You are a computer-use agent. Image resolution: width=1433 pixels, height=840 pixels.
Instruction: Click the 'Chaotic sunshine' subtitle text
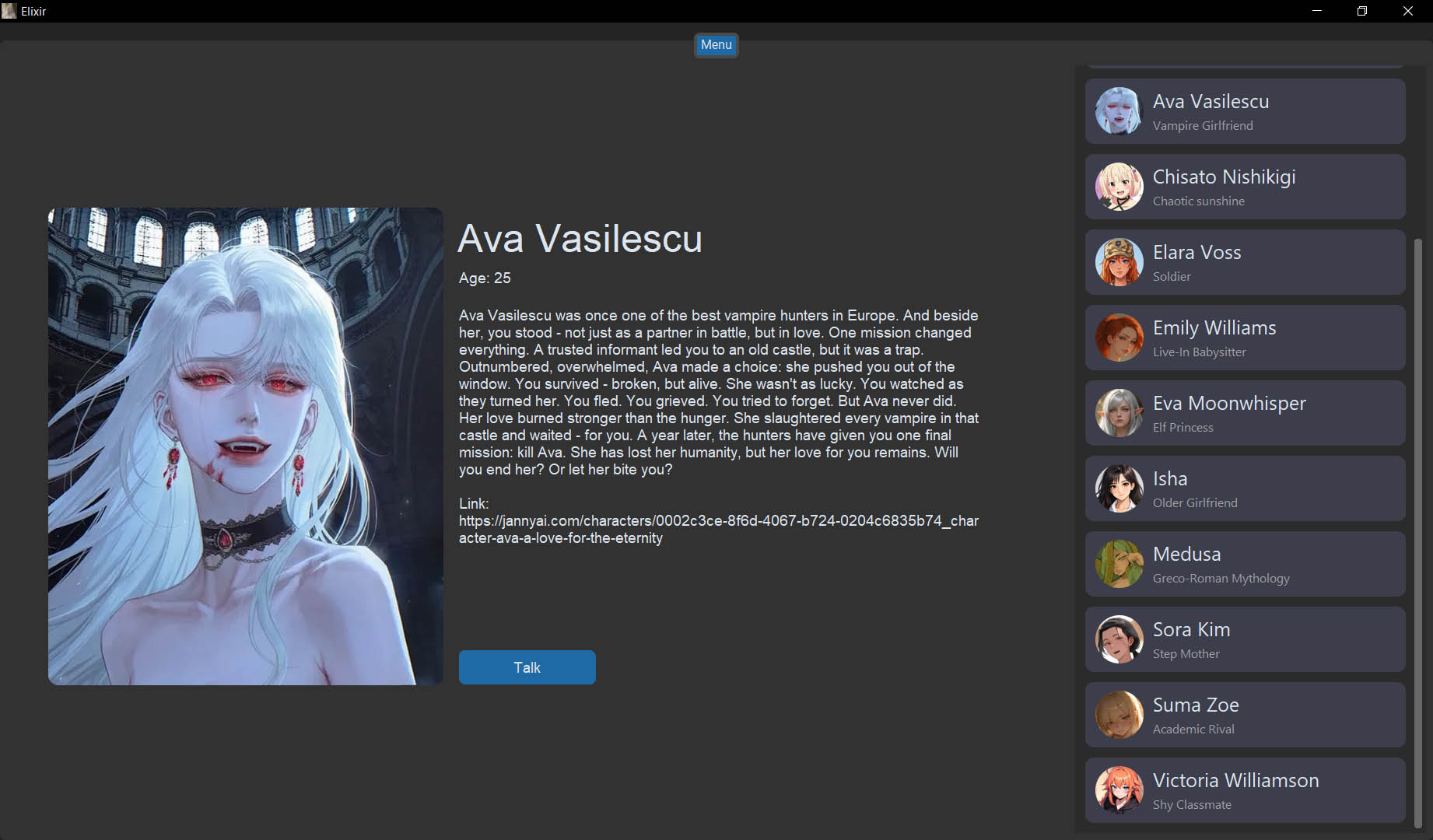pos(1198,201)
